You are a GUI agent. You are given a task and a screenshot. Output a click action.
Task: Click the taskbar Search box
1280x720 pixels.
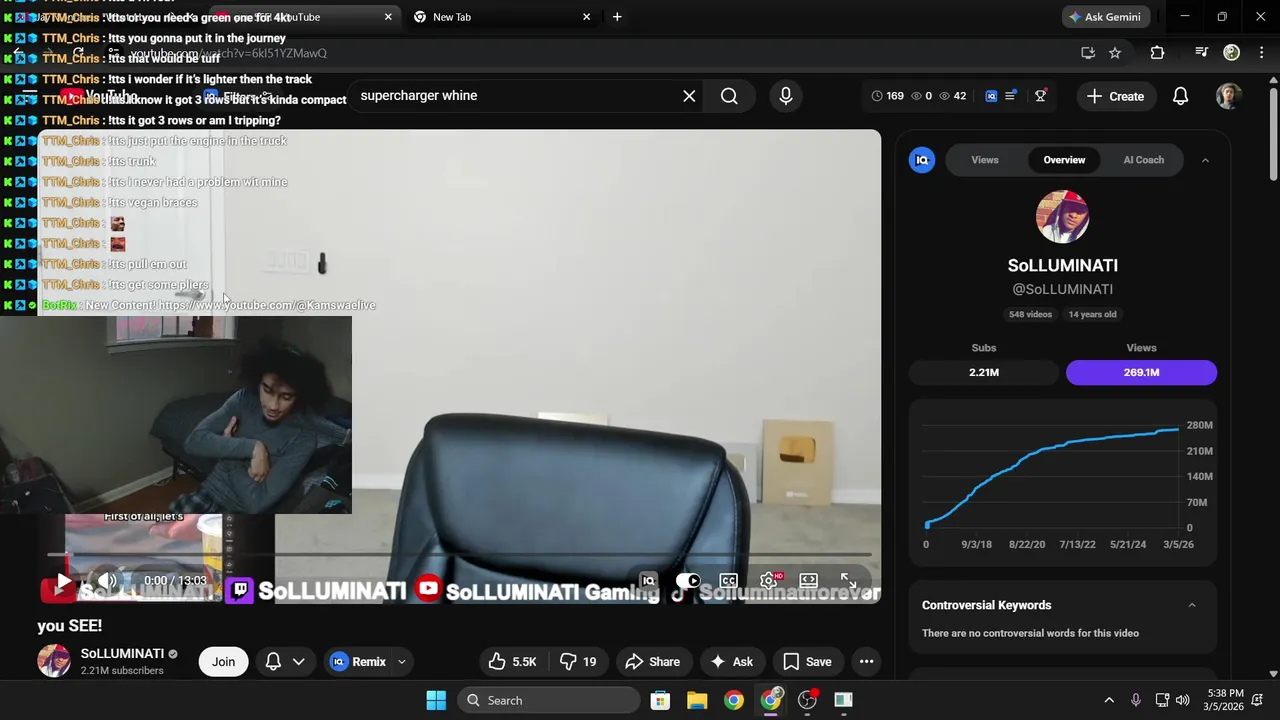(549, 700)
